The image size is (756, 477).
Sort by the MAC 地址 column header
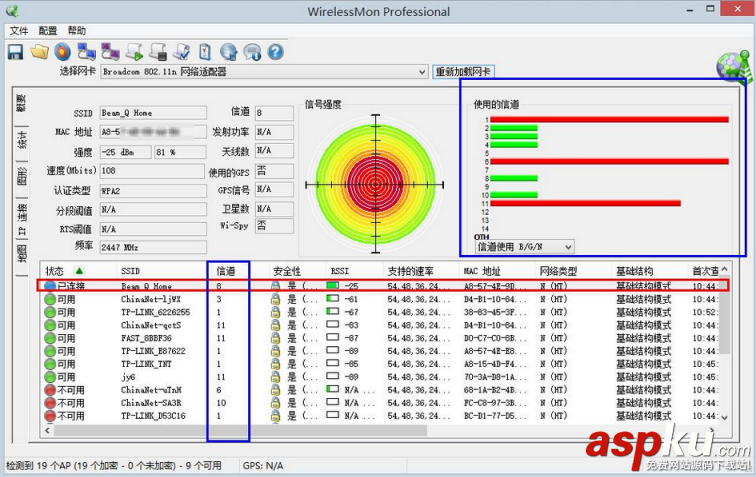[497, 271]
